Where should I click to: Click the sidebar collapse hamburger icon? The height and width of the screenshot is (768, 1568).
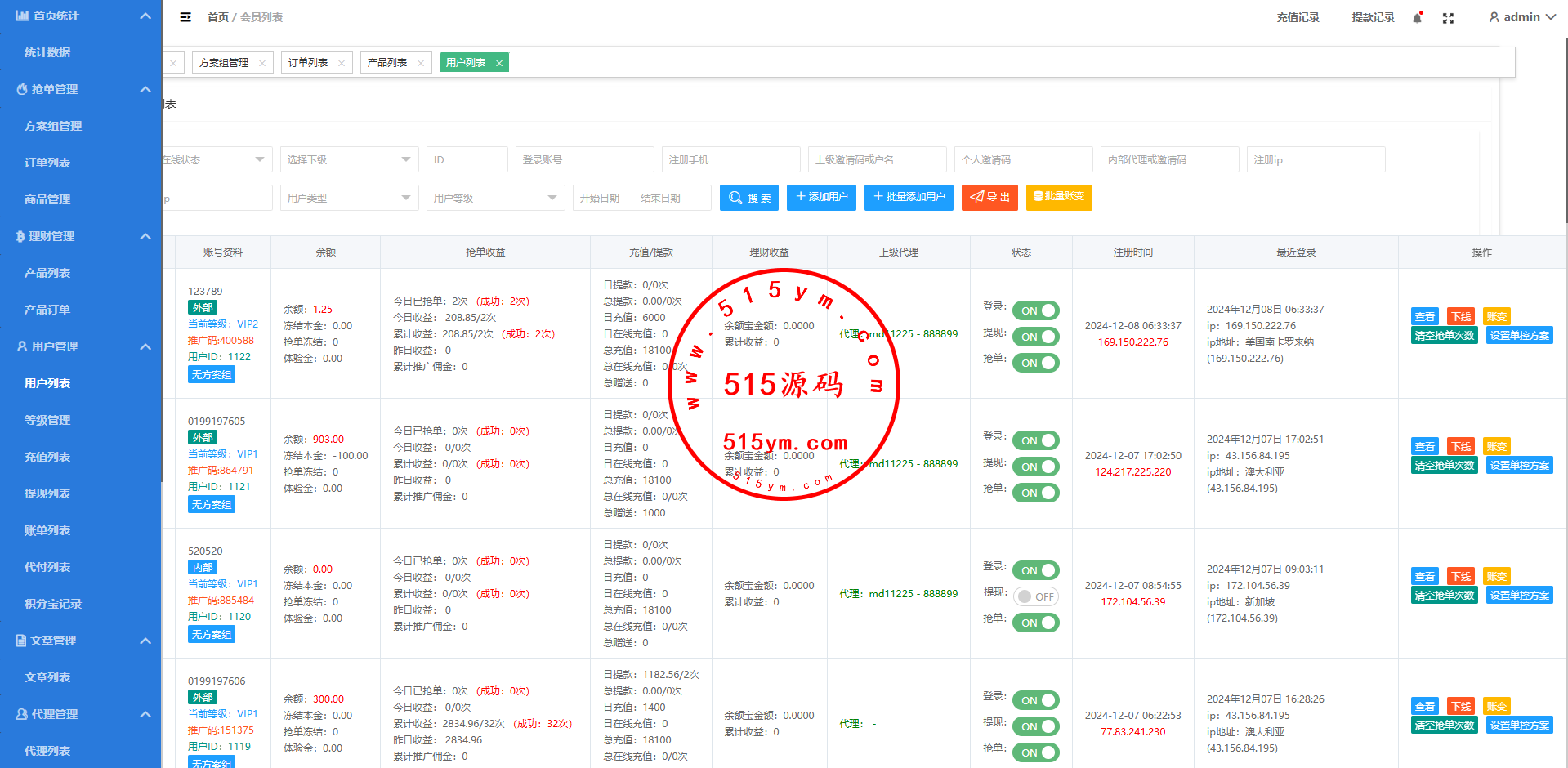click(x=185, y=17)
